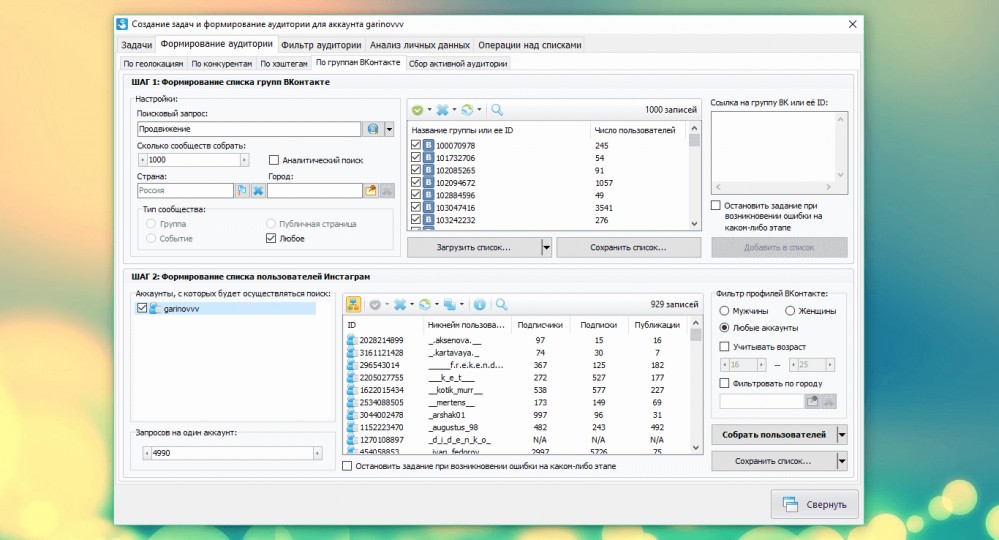Switch to the Фильтр аудитории tab
The width and height of the screenshot is (999, 540).
click(x=321, y=45)
